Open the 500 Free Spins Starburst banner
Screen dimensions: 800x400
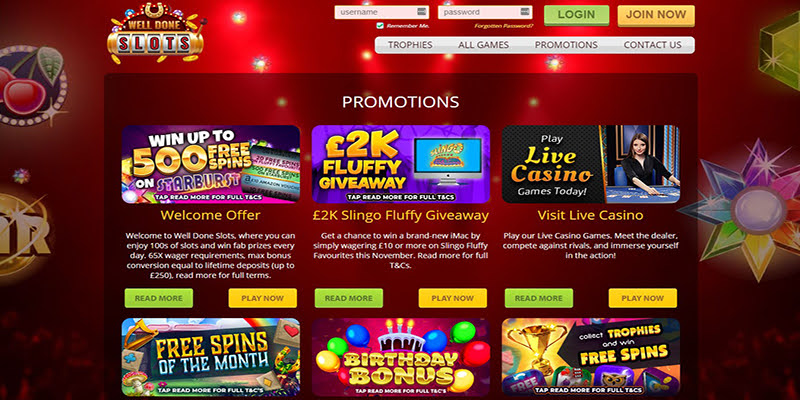[x=211, y=164]
